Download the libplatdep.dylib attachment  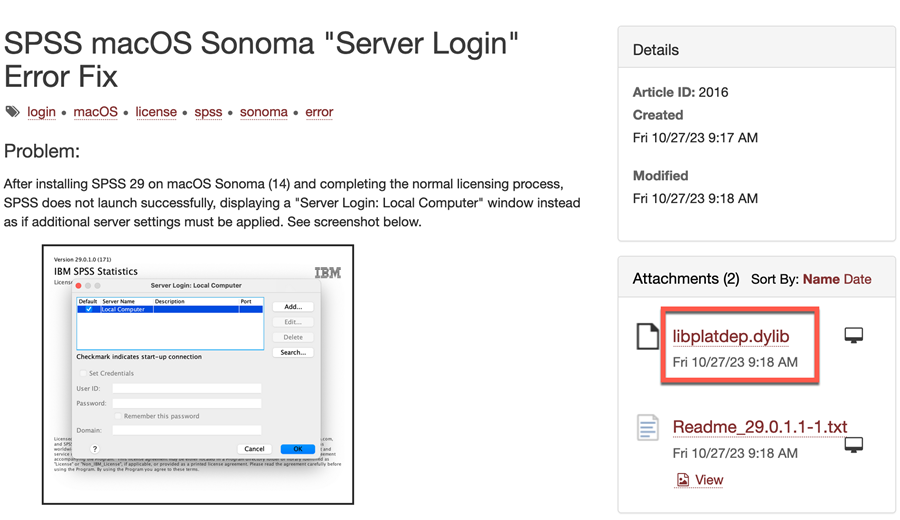click(731, 336)
